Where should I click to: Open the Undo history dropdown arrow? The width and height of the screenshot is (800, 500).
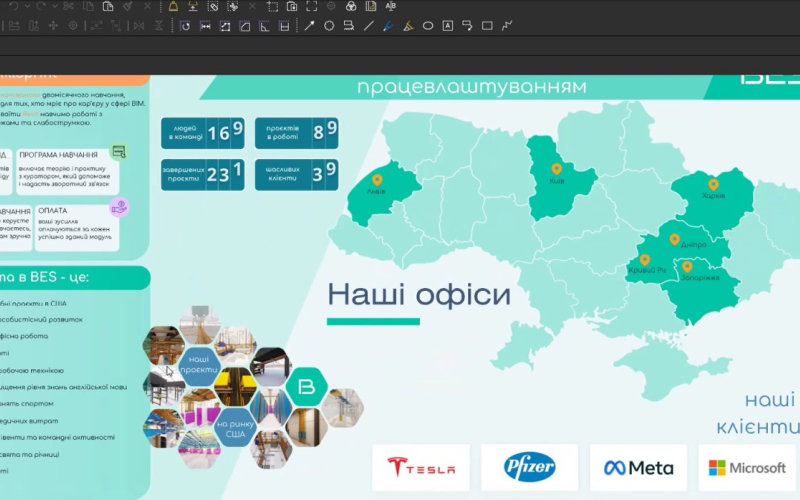27,6
